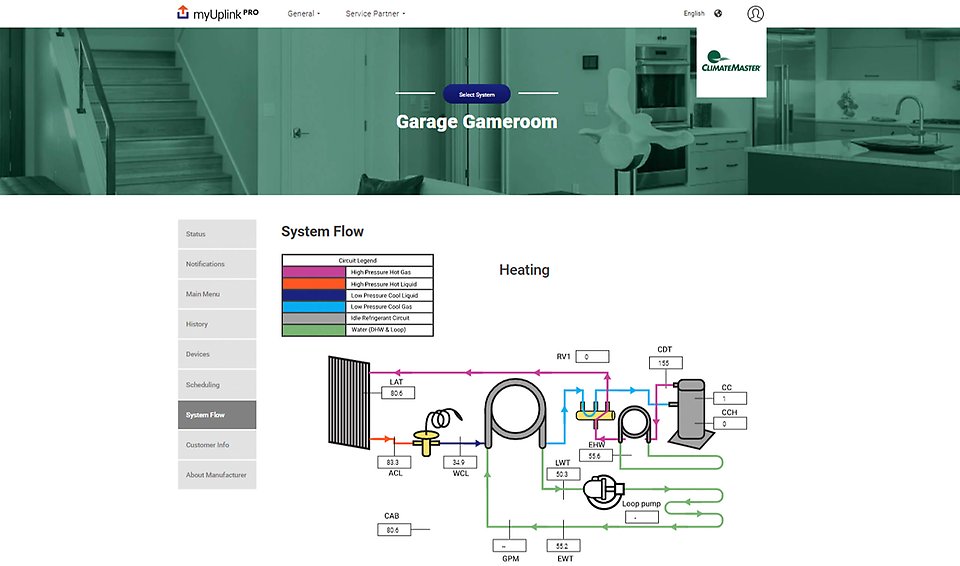Open the user profile icon

pos(755,14)
